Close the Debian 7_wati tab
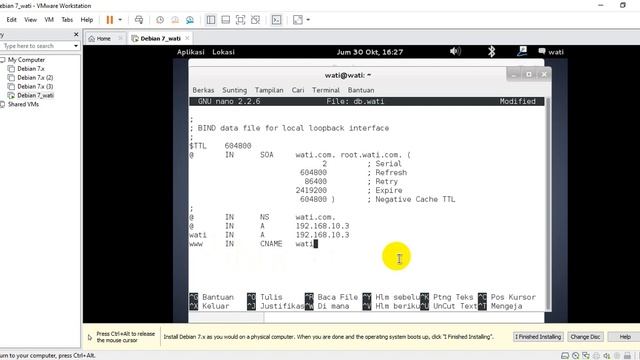 187,38
